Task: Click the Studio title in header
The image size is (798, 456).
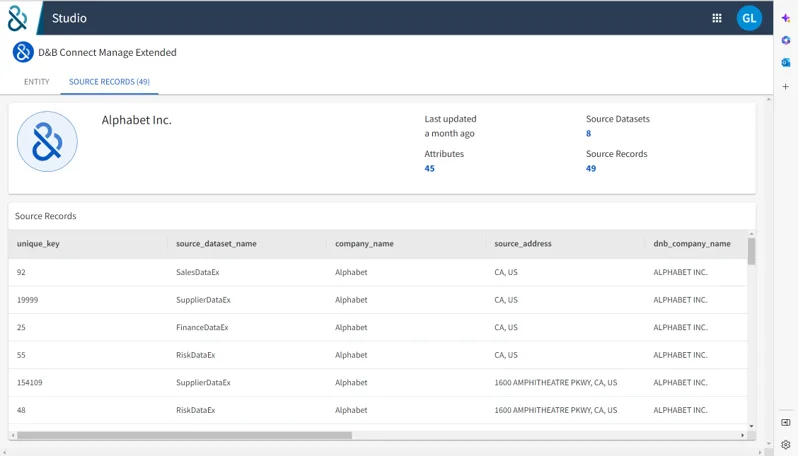Action: click(69, 18)
